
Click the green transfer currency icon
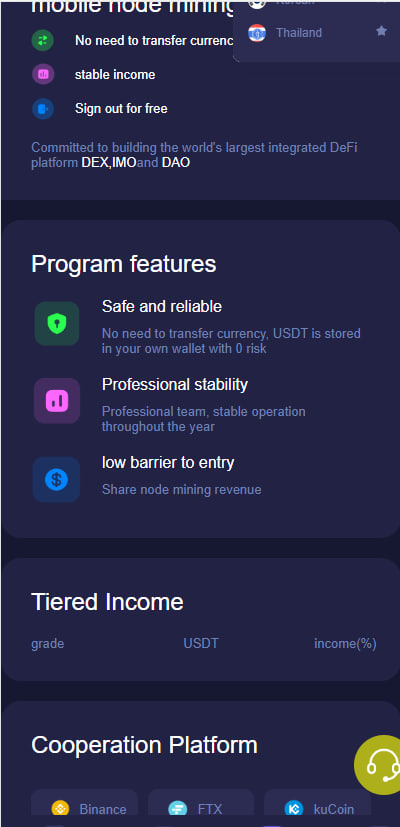pyautogui.click(x=43, y=40)
